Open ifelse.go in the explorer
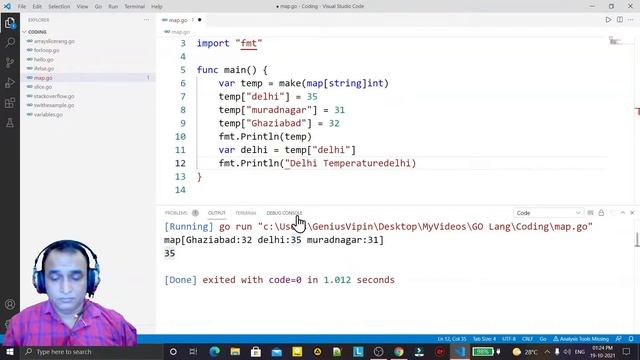The height and width of the screenshot is (360, 640). (44, 69)
